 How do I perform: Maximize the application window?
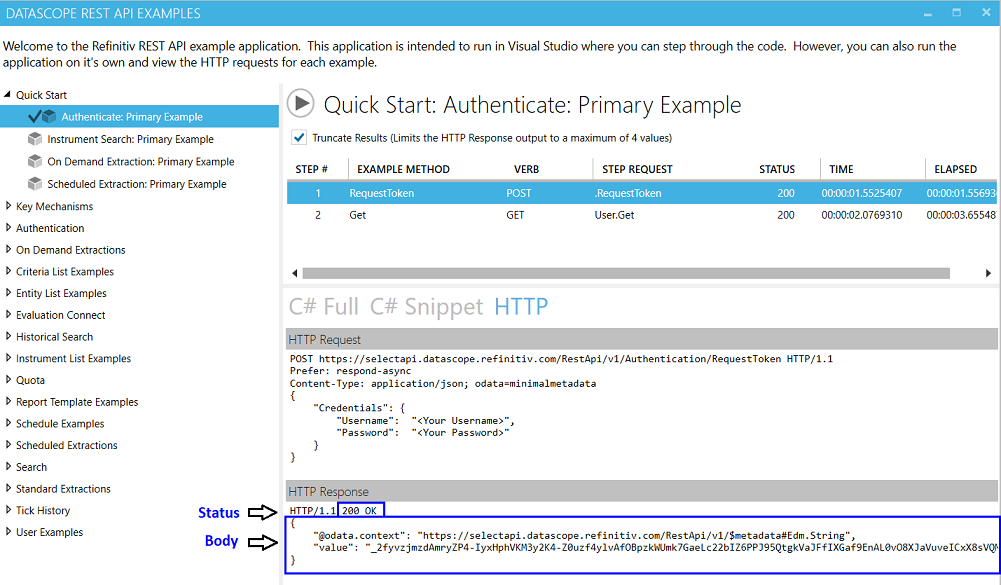point(956,13)
